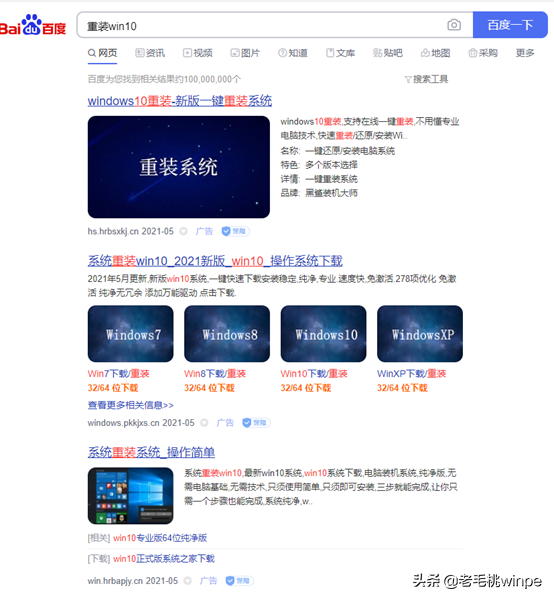Click result count text 约100,000,000个

[208, 79]
